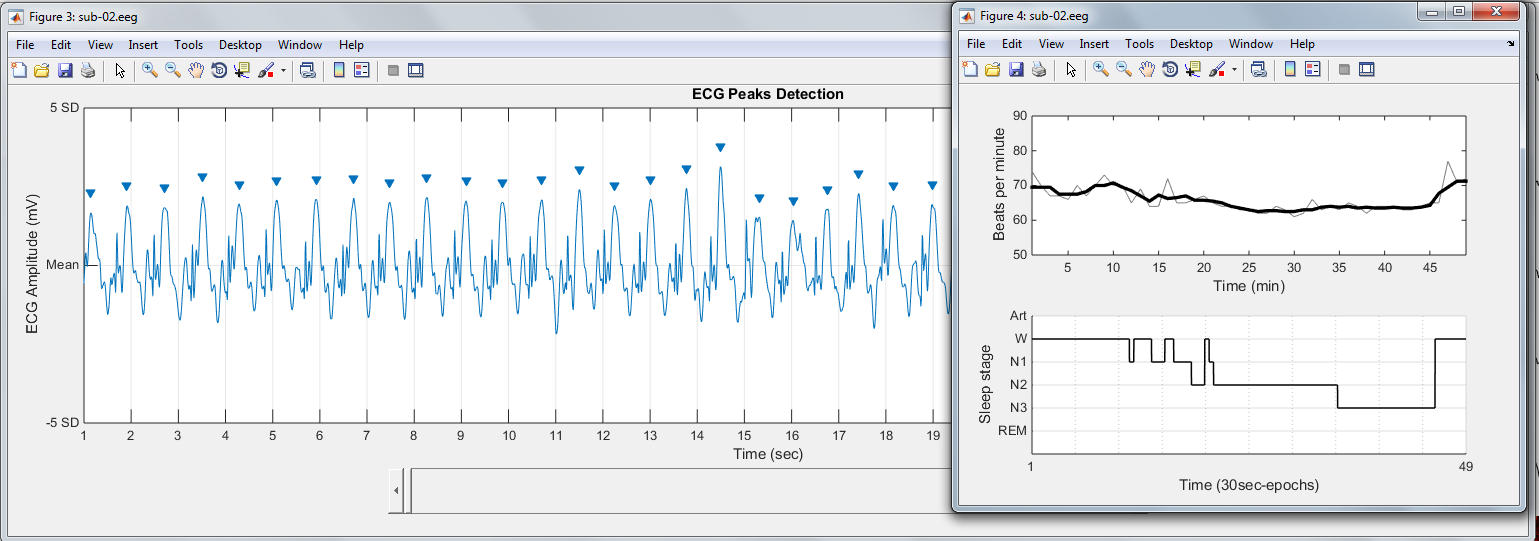This screenshot has width=1539, height=541.
Task: Open Window menu in Figure 4
Action: point(1251,44)
